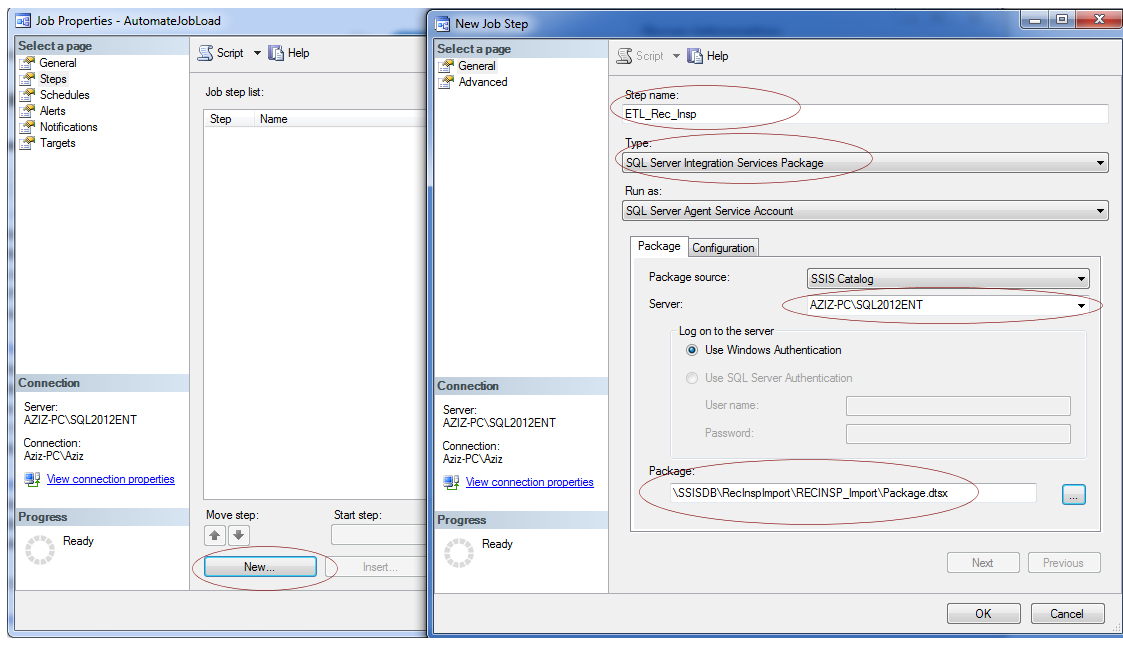Image resolution: width=1123 pixels, height=646 pixels.
Task: Open the Run as dropdown
Action: 1100,210
